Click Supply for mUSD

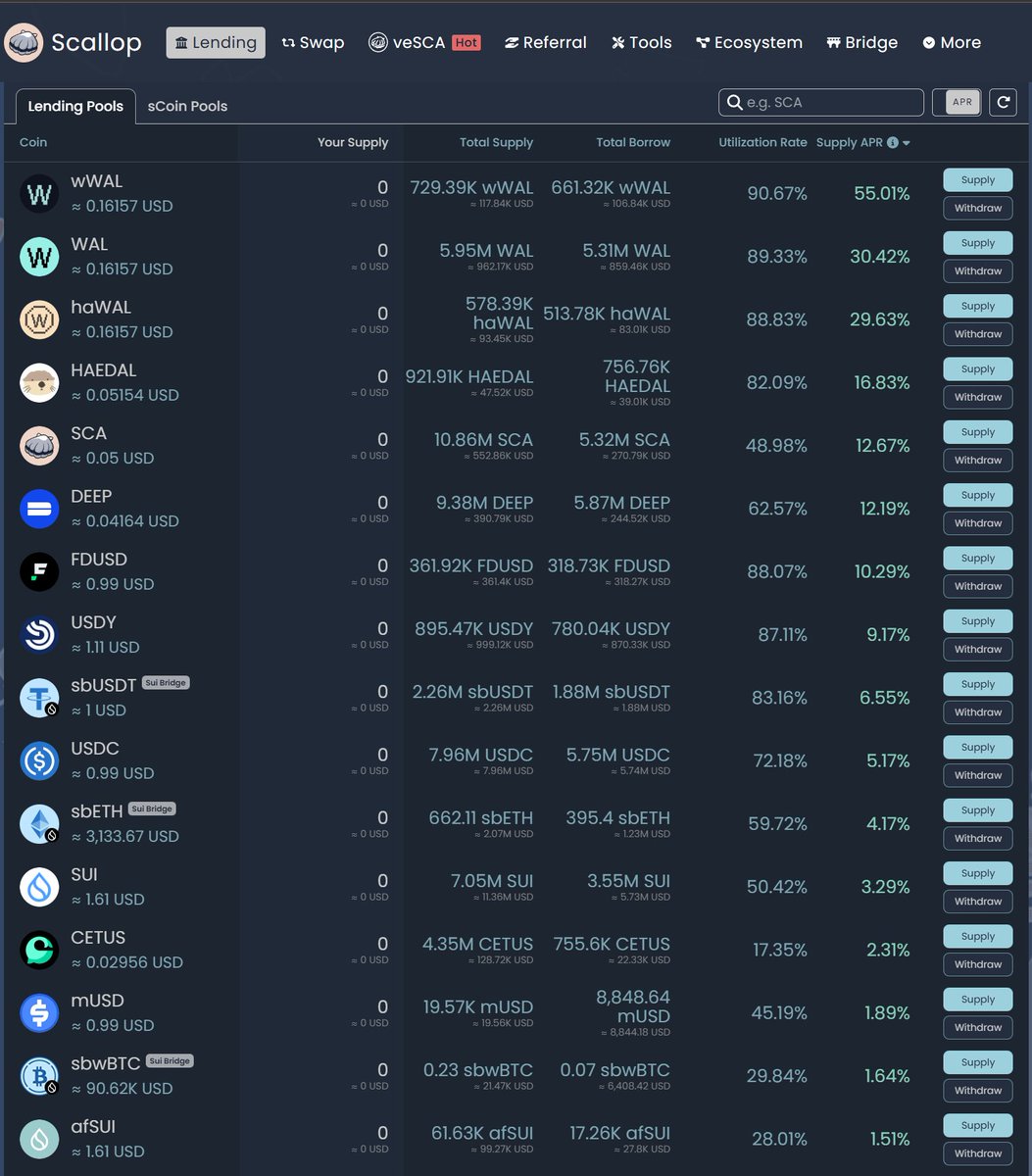click(978, 1000)
